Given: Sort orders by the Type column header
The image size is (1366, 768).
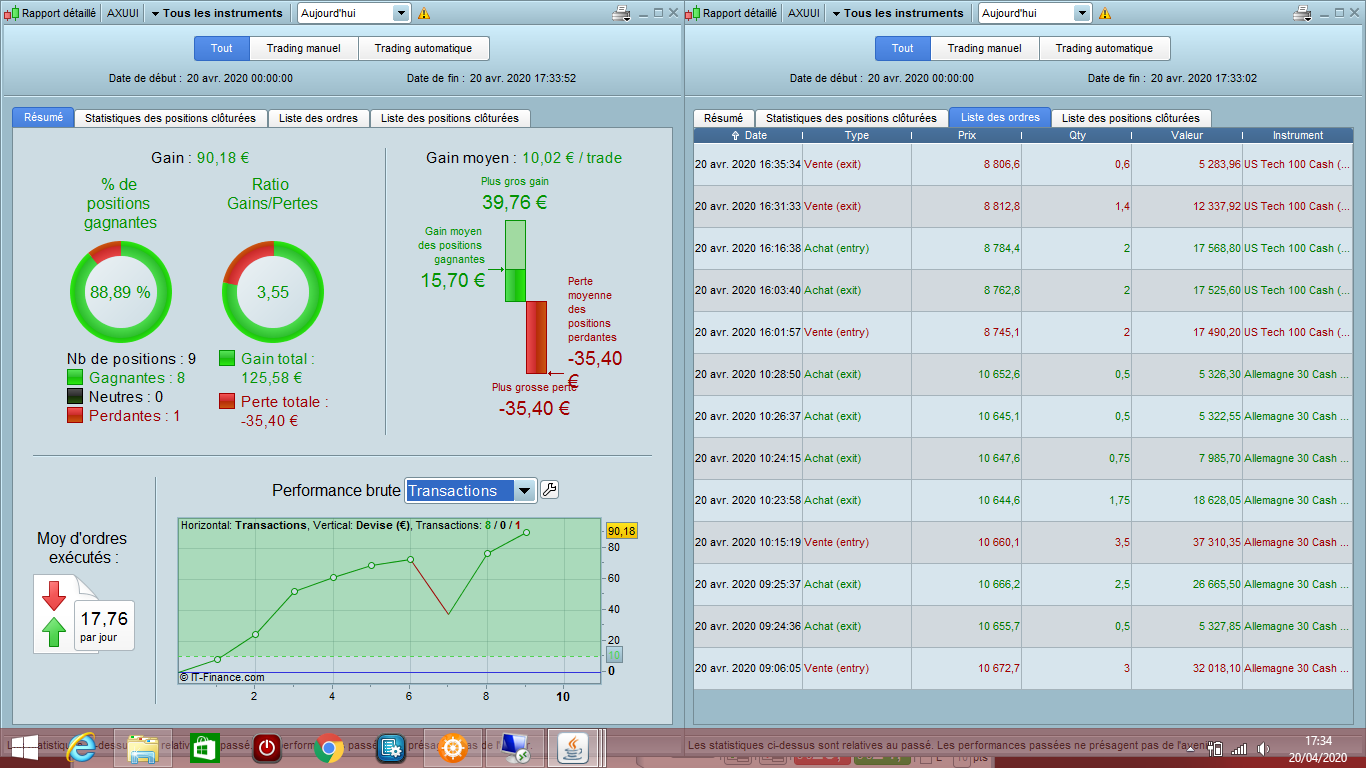Looking at the screenshot, I should 857,136.
